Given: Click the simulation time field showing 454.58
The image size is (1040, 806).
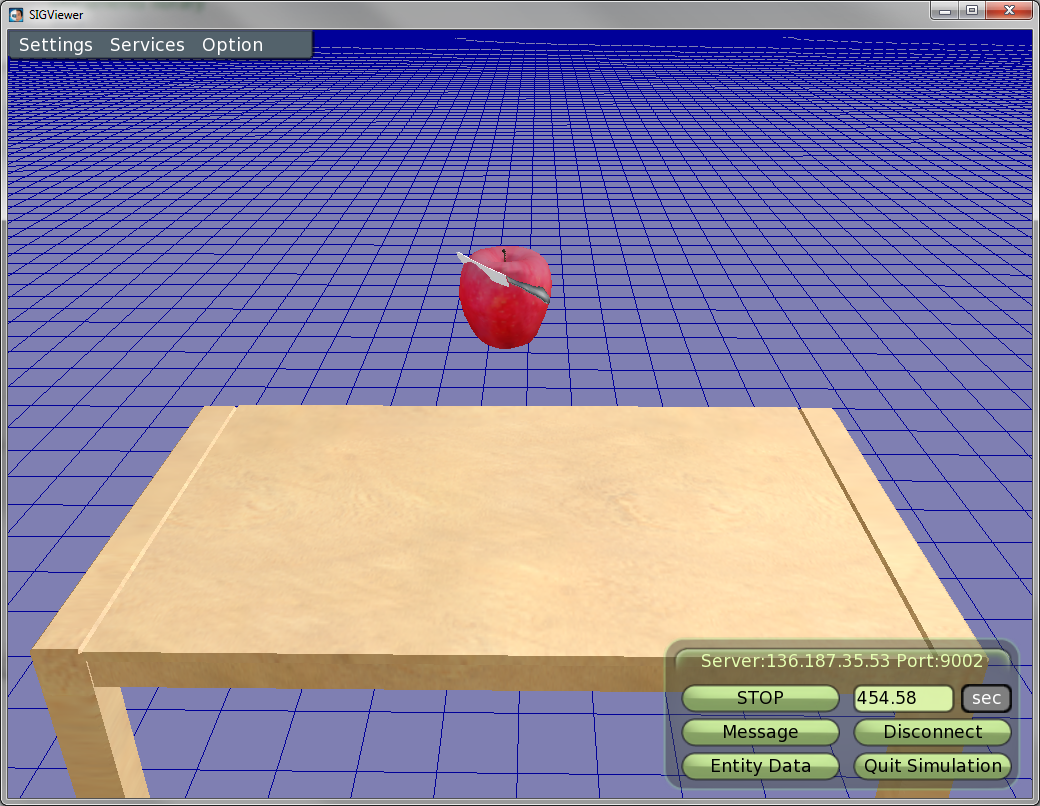Looking at the screenshot, I should click(x=902, y=698).
